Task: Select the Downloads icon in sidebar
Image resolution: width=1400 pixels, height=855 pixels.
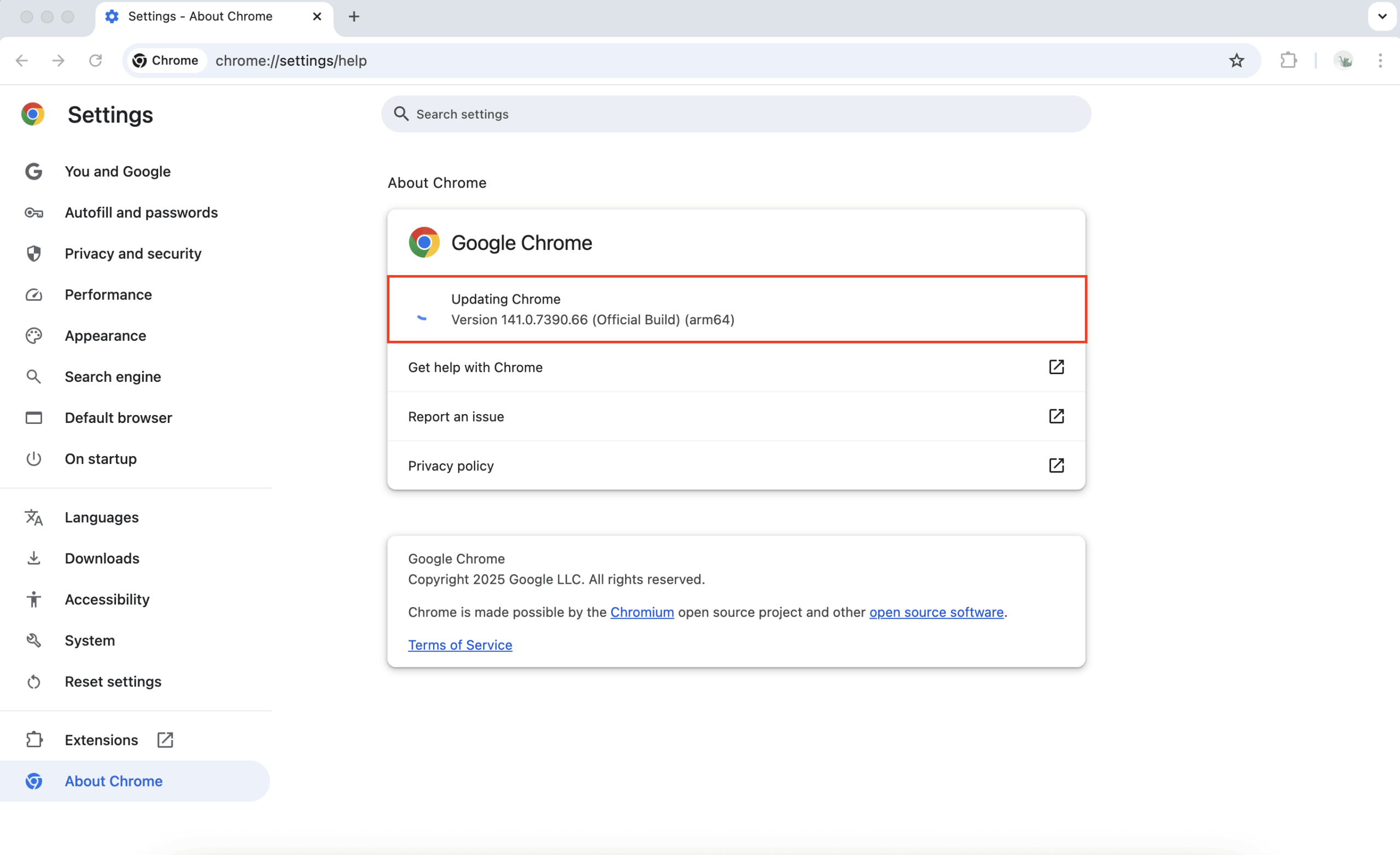Action: (33, 559)
